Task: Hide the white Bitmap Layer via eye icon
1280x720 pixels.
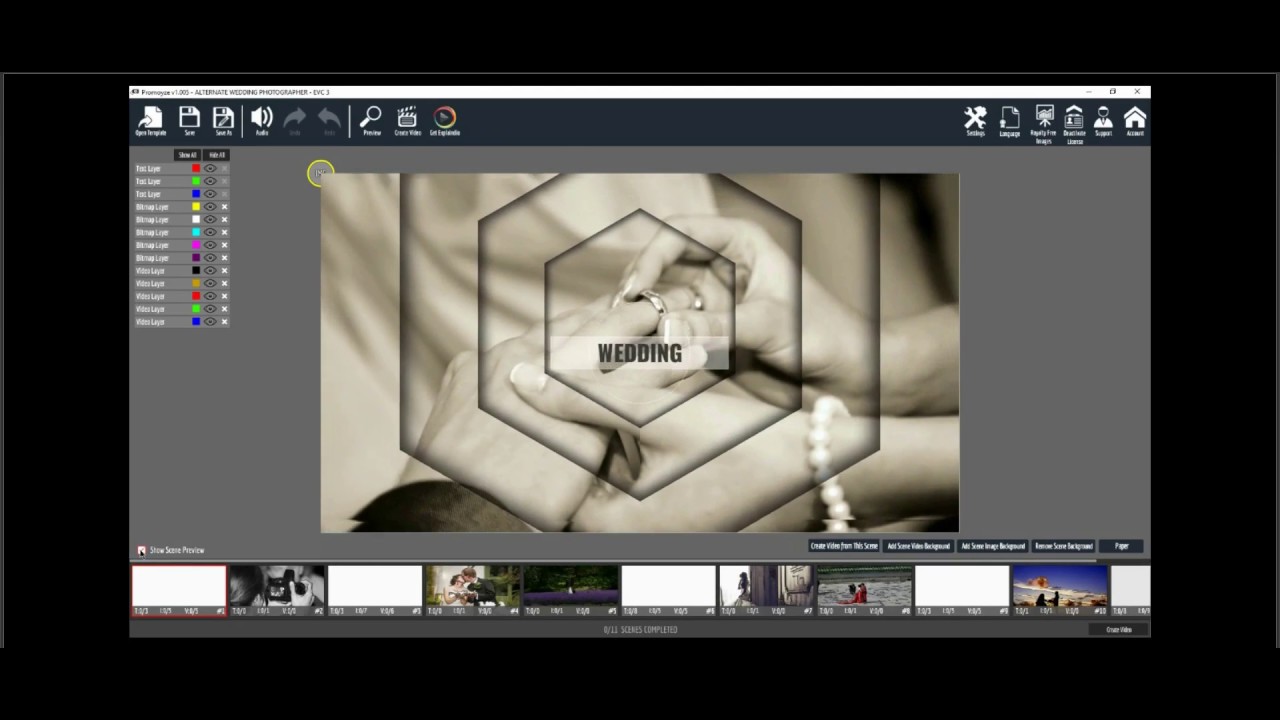Action: click(x=210, y=219)
